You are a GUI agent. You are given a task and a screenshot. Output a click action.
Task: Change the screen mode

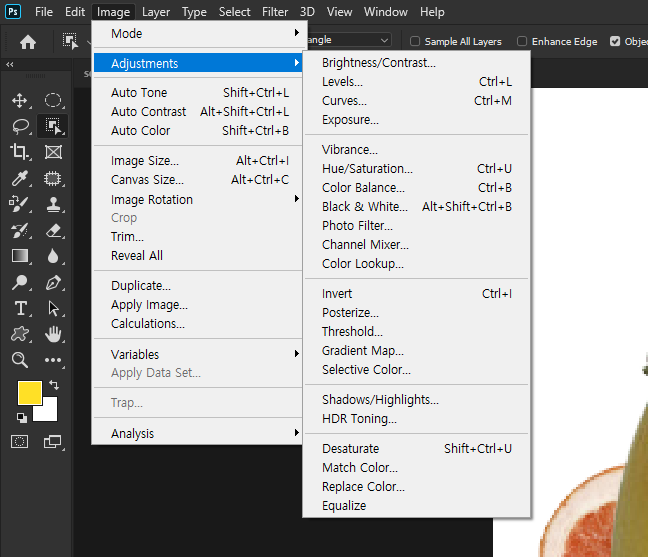click(52, 442)
